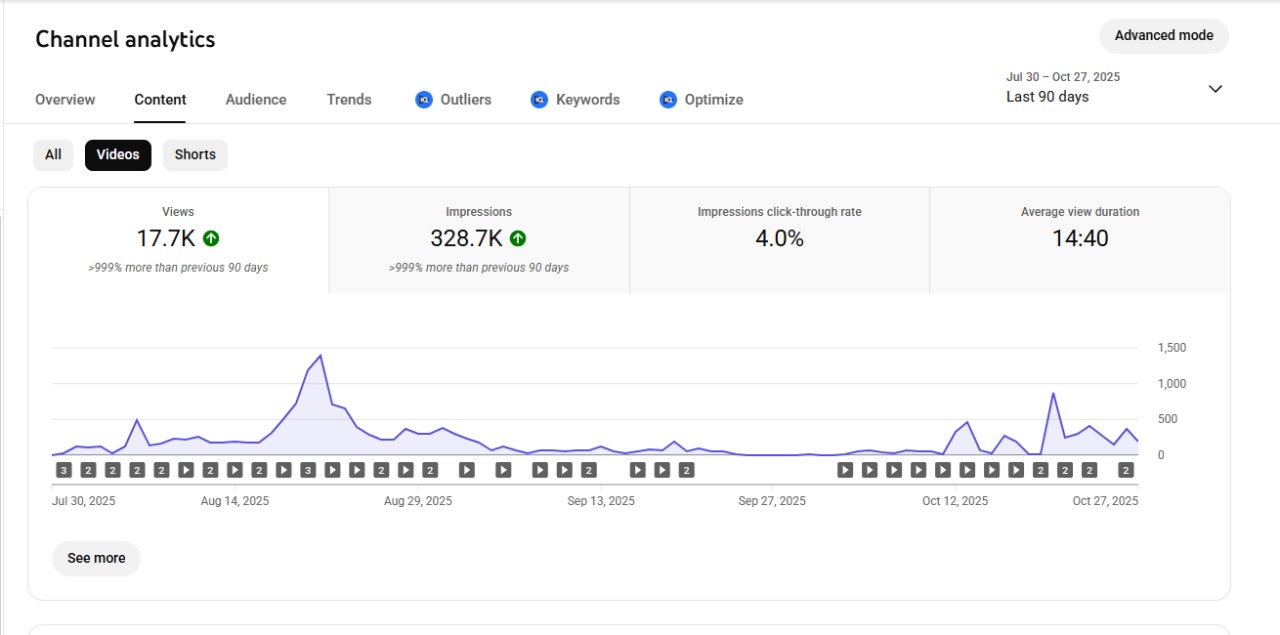Select the Impressions click-through rate metric card
This screenshot has width=1280, height=635.
pyautogui.click(x=779, y=239)
